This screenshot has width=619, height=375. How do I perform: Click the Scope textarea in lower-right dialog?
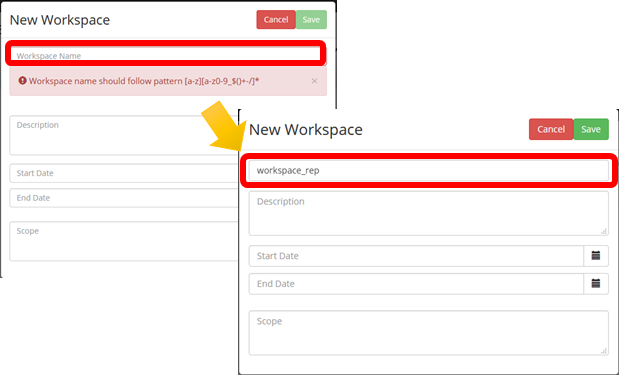tap(429, 333)
